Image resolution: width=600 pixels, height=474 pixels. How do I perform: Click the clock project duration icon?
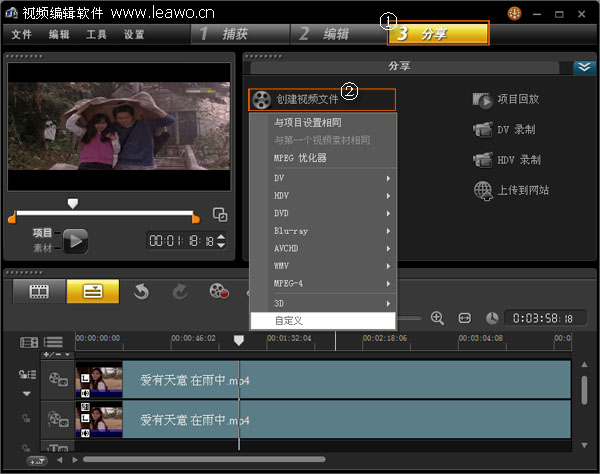coord(492,318)
